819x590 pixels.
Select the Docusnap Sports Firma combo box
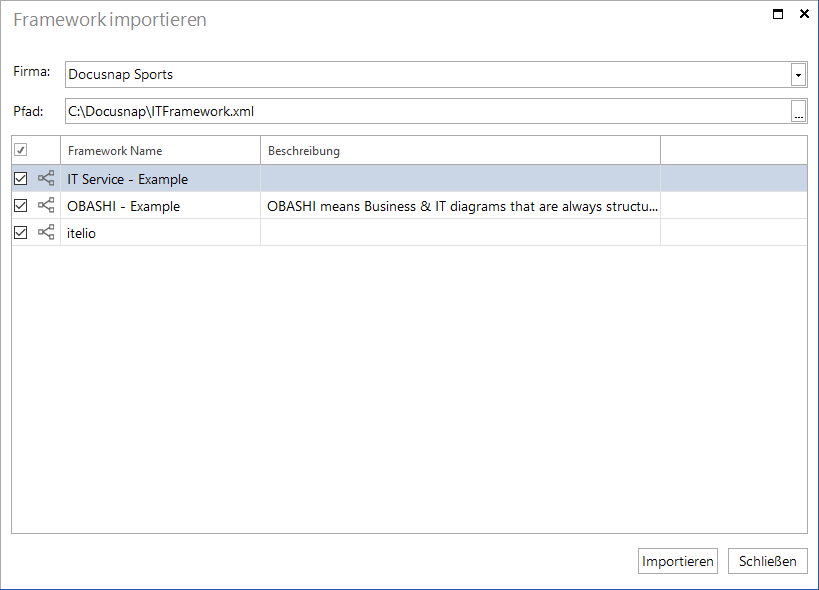coord(436,75)
